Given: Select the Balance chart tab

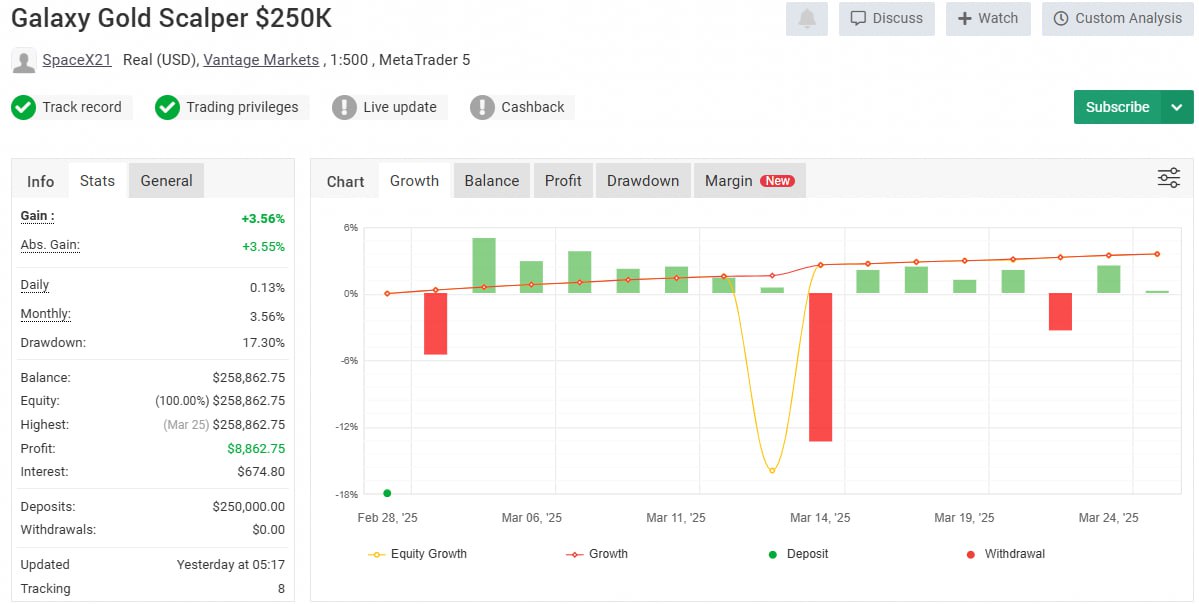Looking at the screenshot, I should point(492,180).
